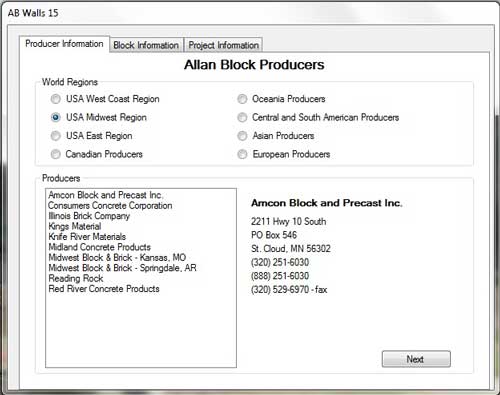
Task: Click the AB Walls 15 title bar
Action: pyautogui.click(x=250, y=13)
